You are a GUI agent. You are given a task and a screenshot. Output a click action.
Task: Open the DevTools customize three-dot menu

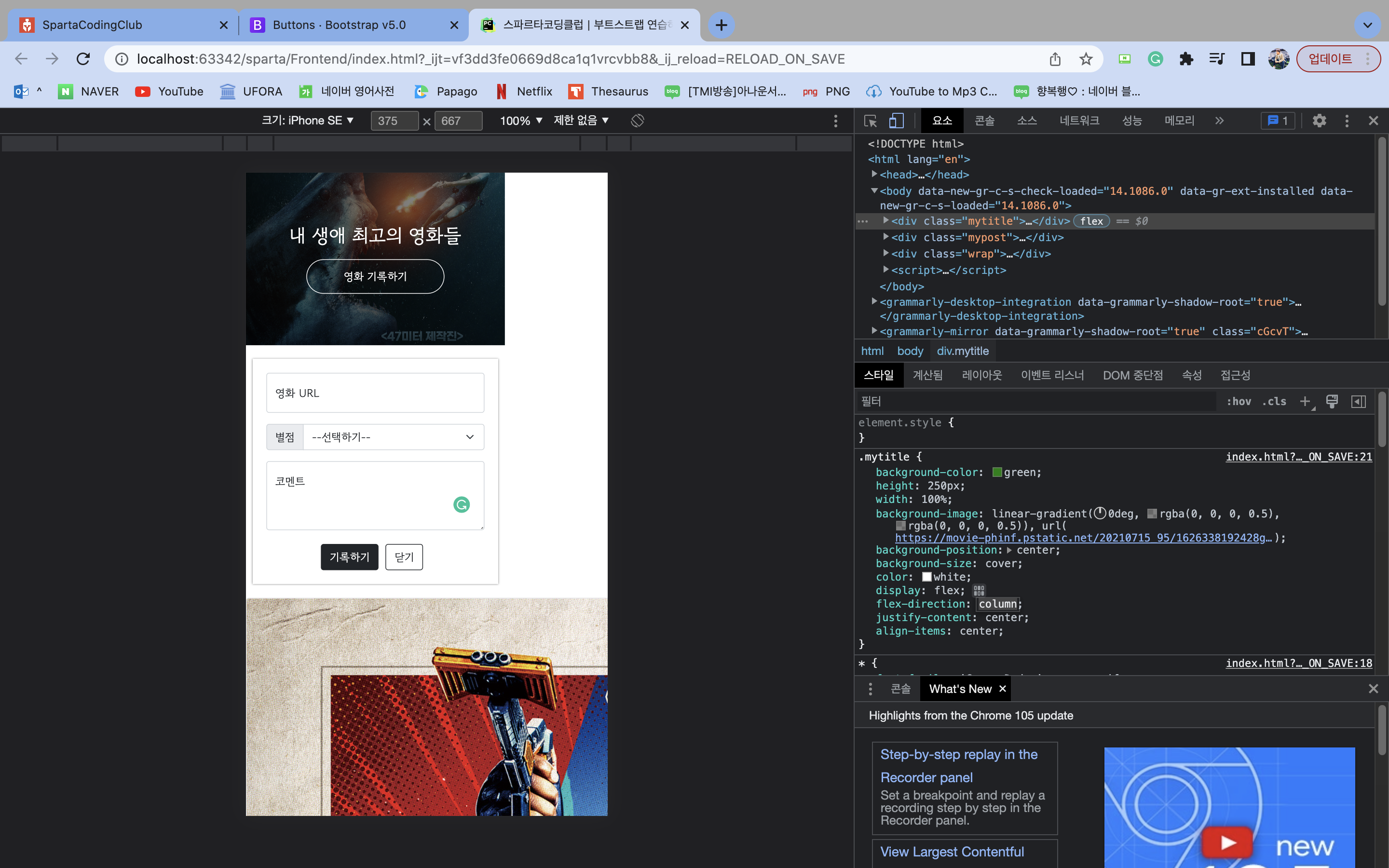click(x=1347, y=121)
